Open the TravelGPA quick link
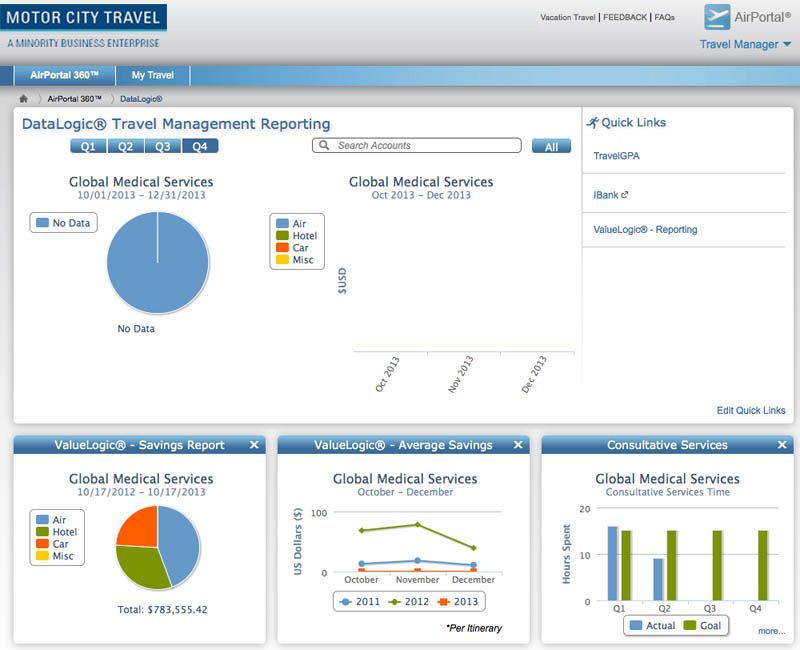 tap(616, 156)
